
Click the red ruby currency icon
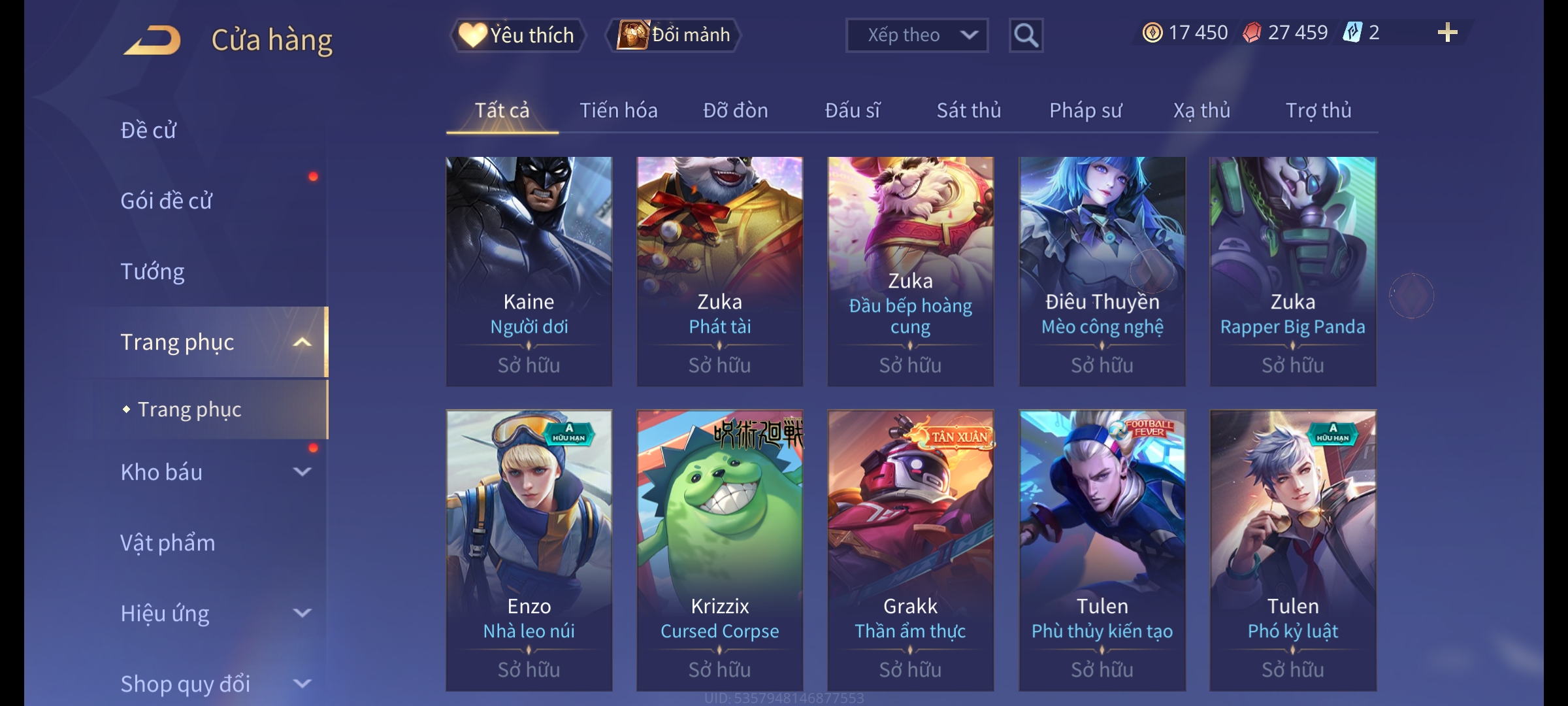(1252, 33)
